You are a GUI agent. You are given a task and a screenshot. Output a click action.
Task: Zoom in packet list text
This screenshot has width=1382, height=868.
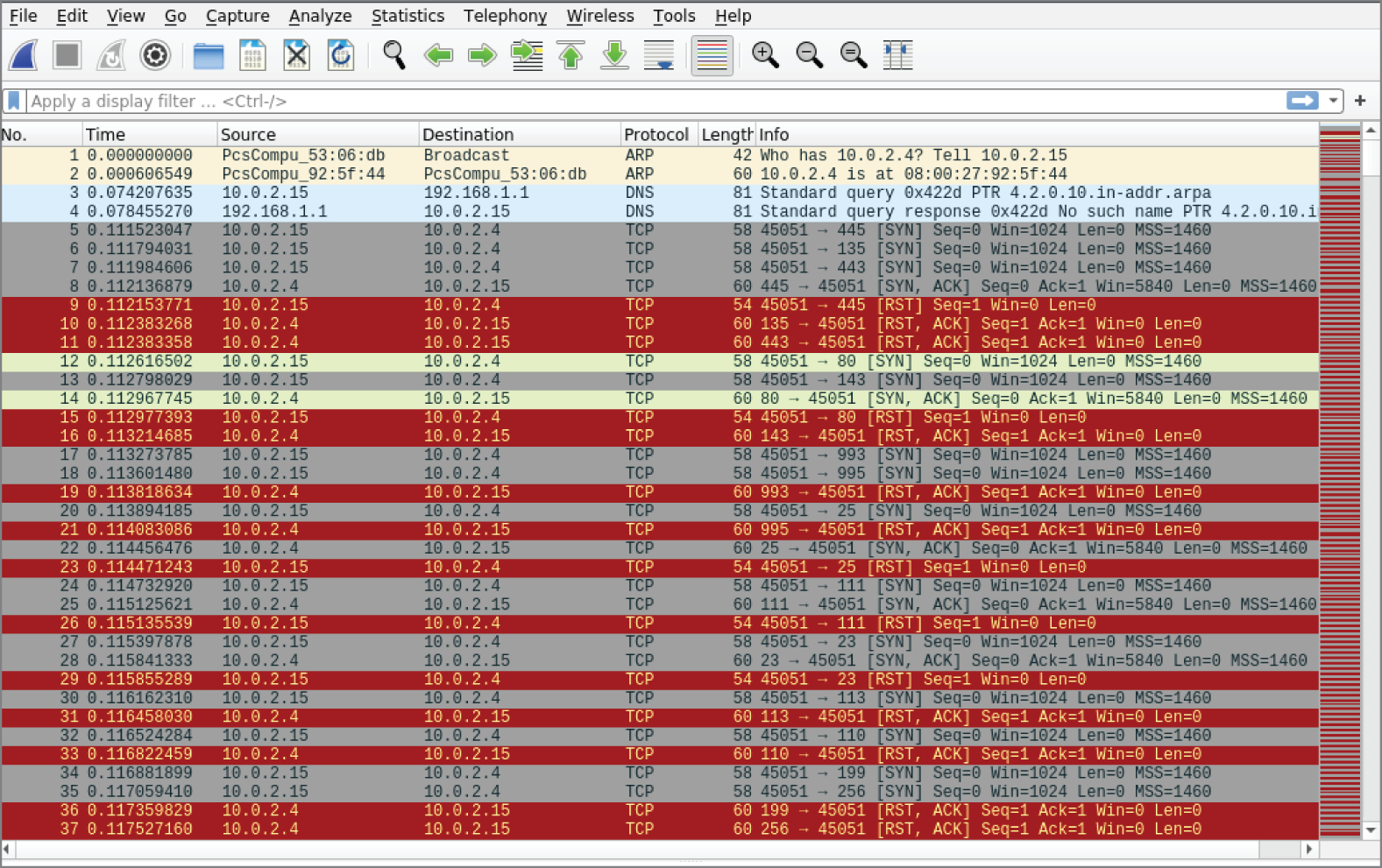click(x=765, y=55)
